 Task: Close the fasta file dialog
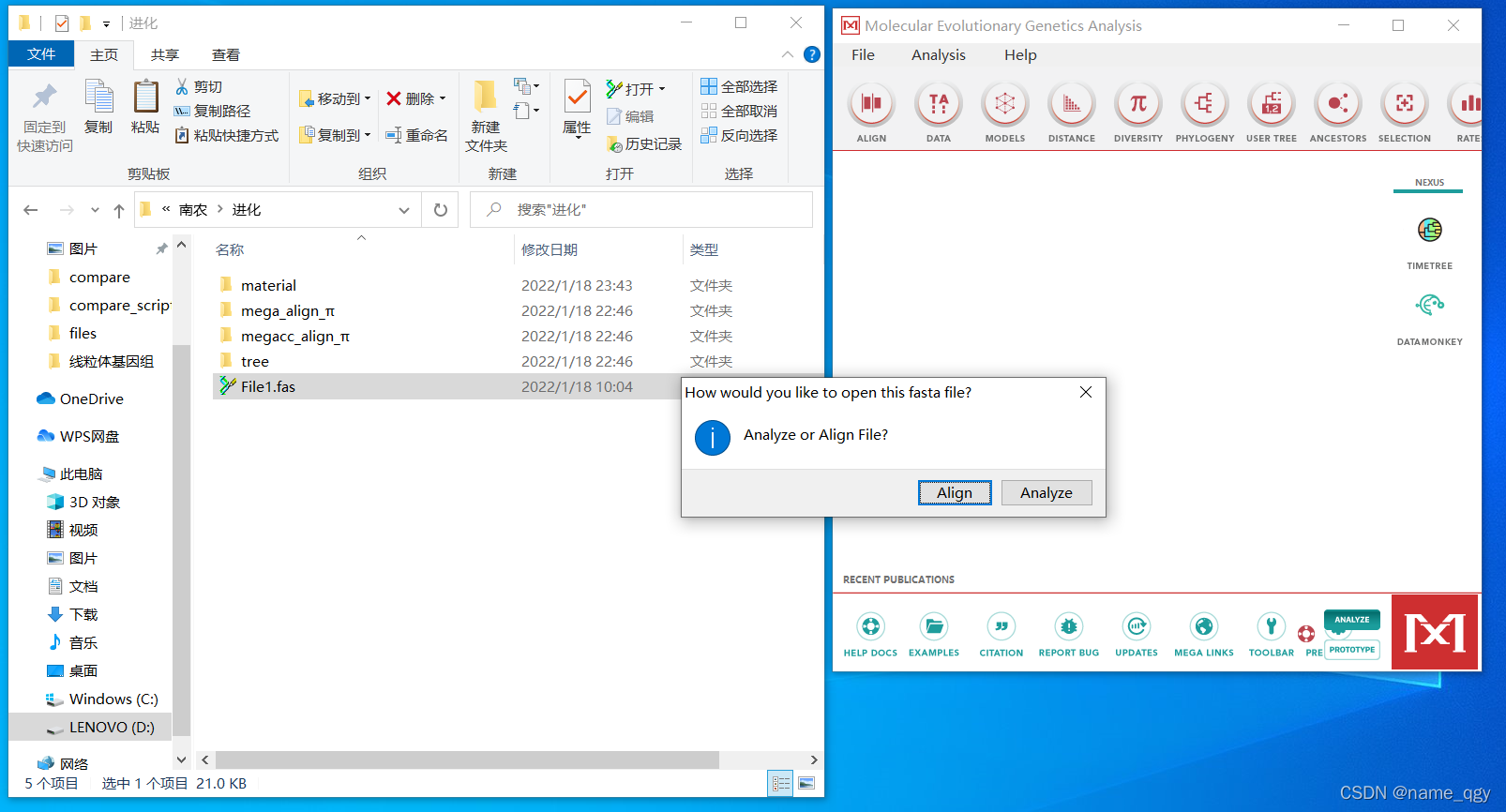[x=1086, y=392]
